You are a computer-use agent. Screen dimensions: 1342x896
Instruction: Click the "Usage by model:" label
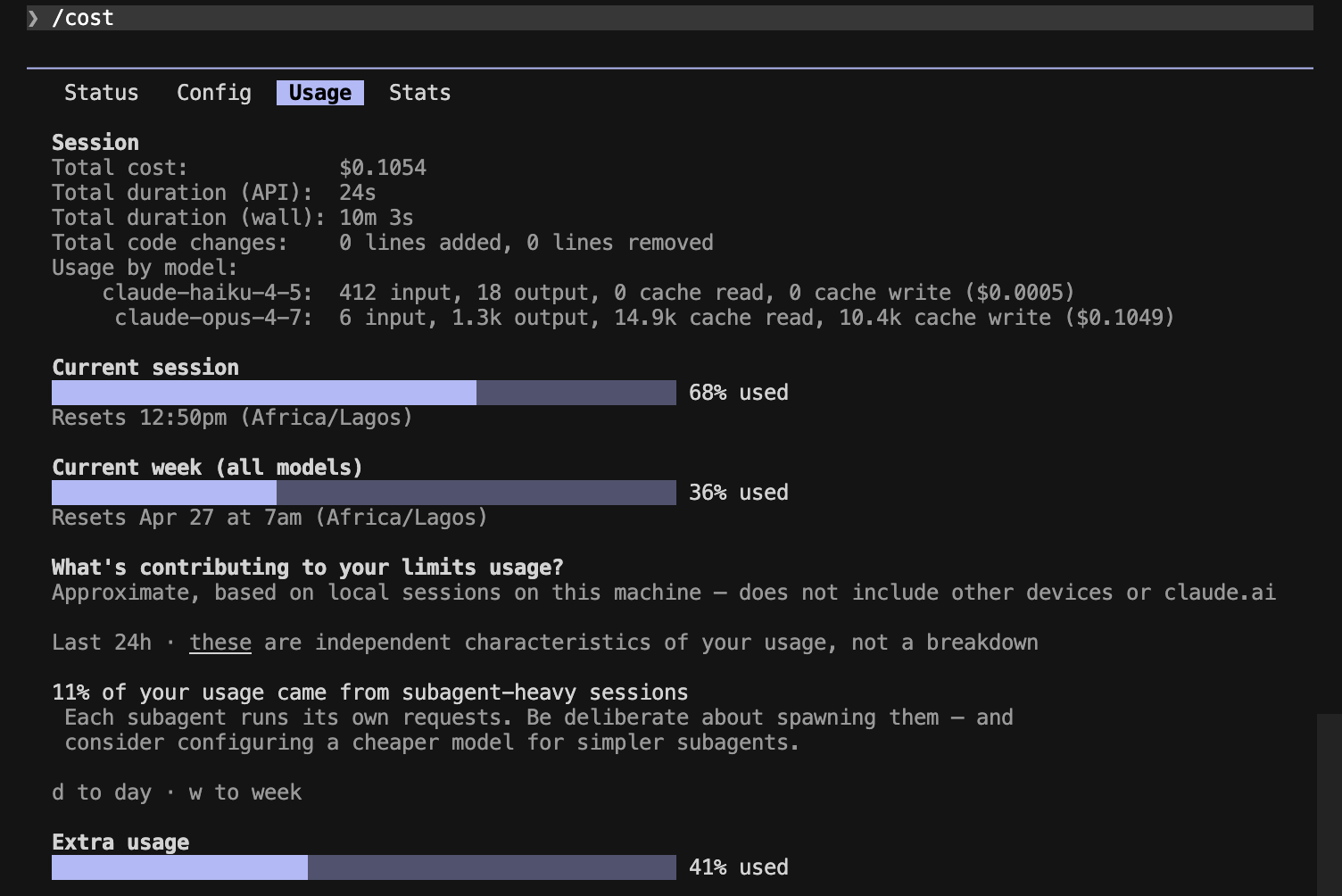(x=145, y=268)
